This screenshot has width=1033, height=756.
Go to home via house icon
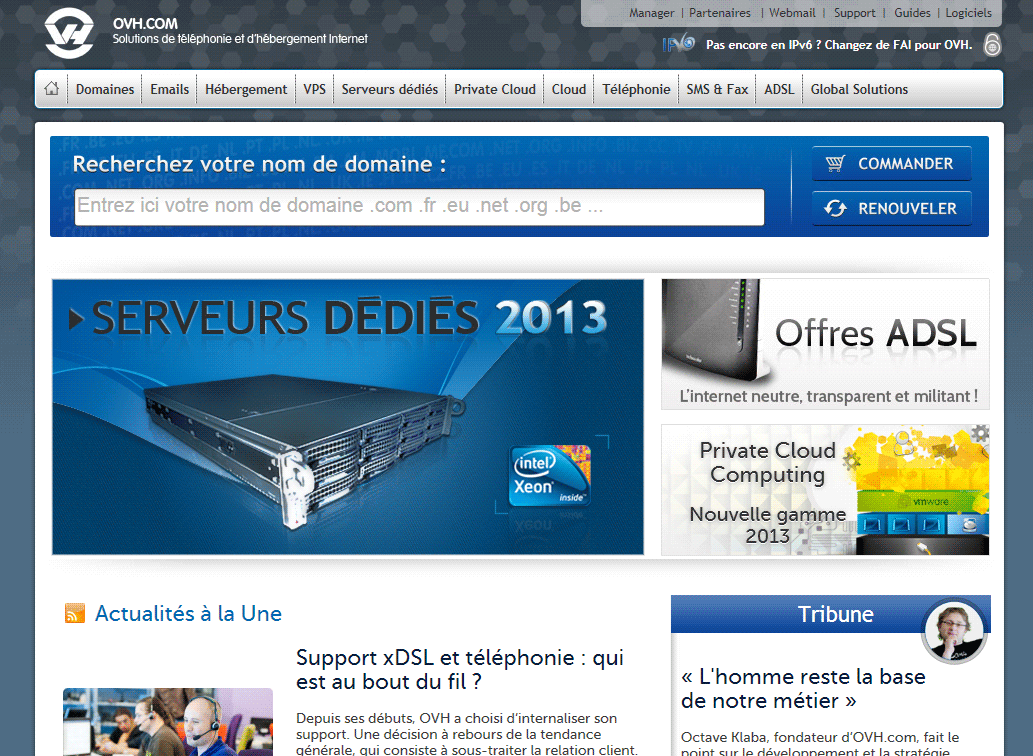[x=51, y=88]
